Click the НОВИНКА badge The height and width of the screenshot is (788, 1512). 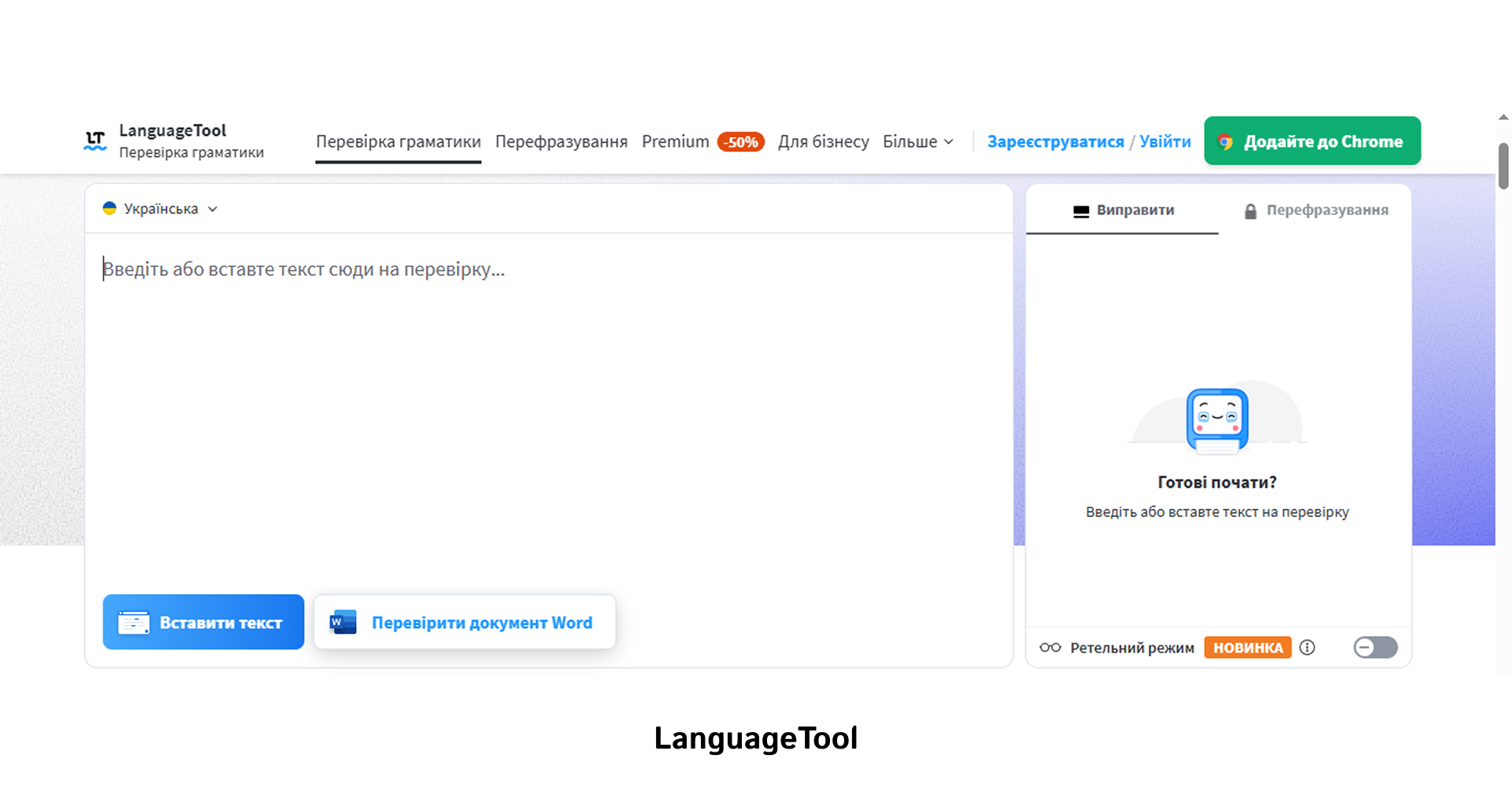(1247, 647)
